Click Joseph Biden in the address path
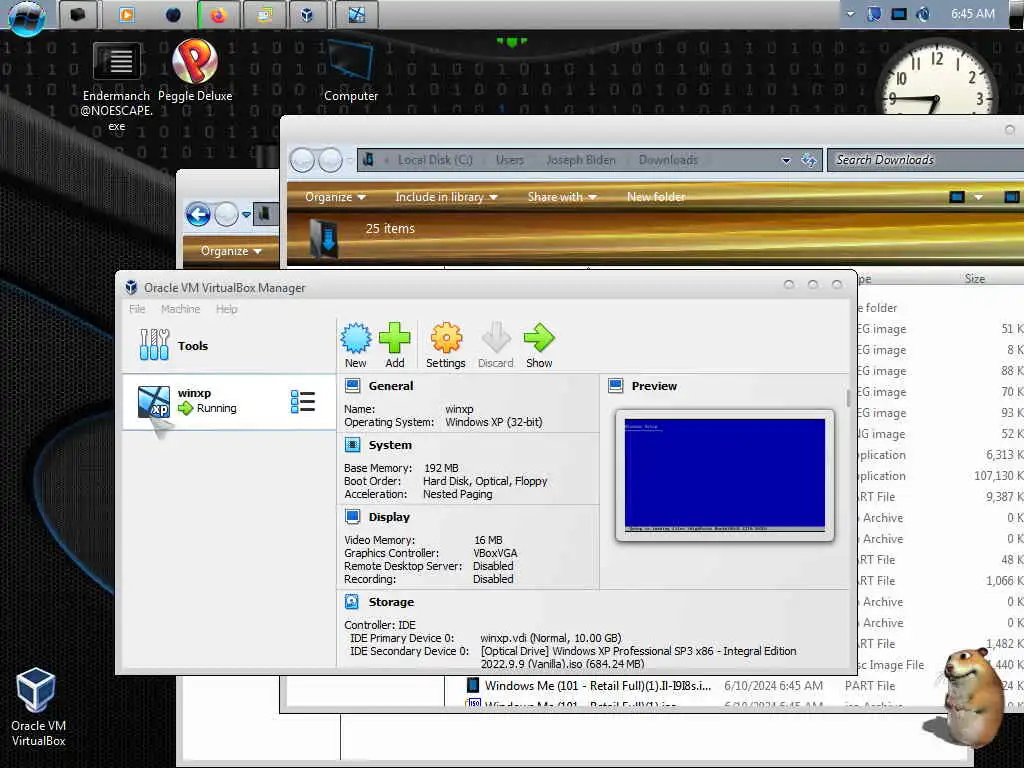Screen dimensions: 1024x768 pyautogui.click(x=581, y=160)
